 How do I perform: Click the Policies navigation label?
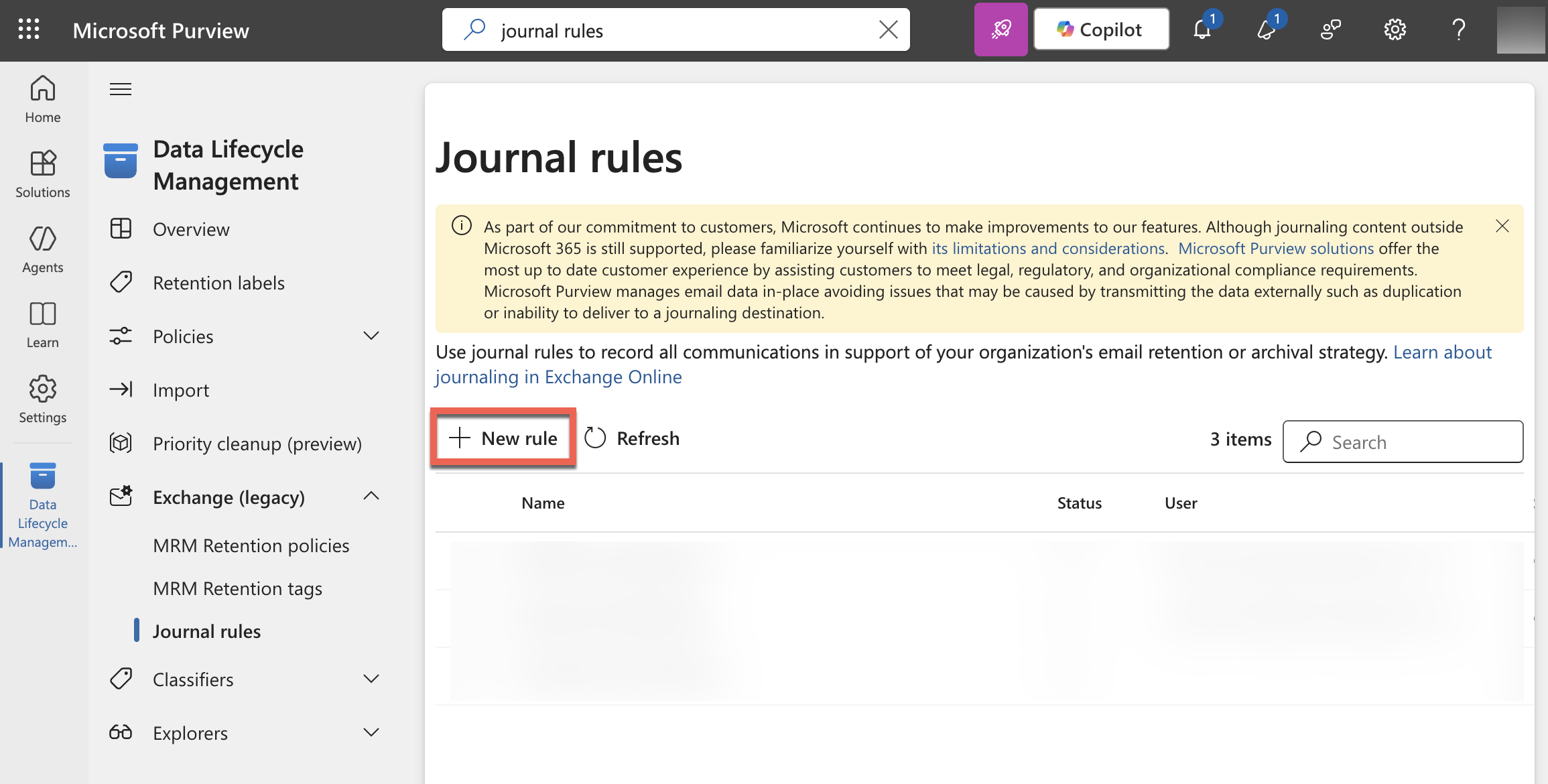point(183,336)
